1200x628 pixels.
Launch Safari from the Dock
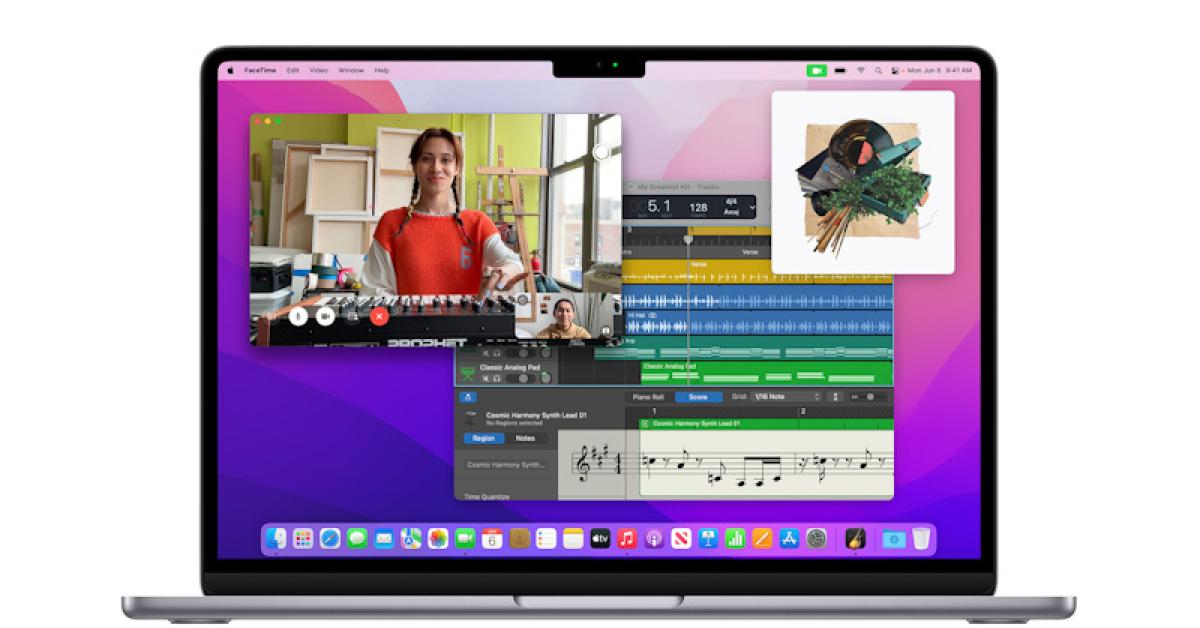click(330, 538)
